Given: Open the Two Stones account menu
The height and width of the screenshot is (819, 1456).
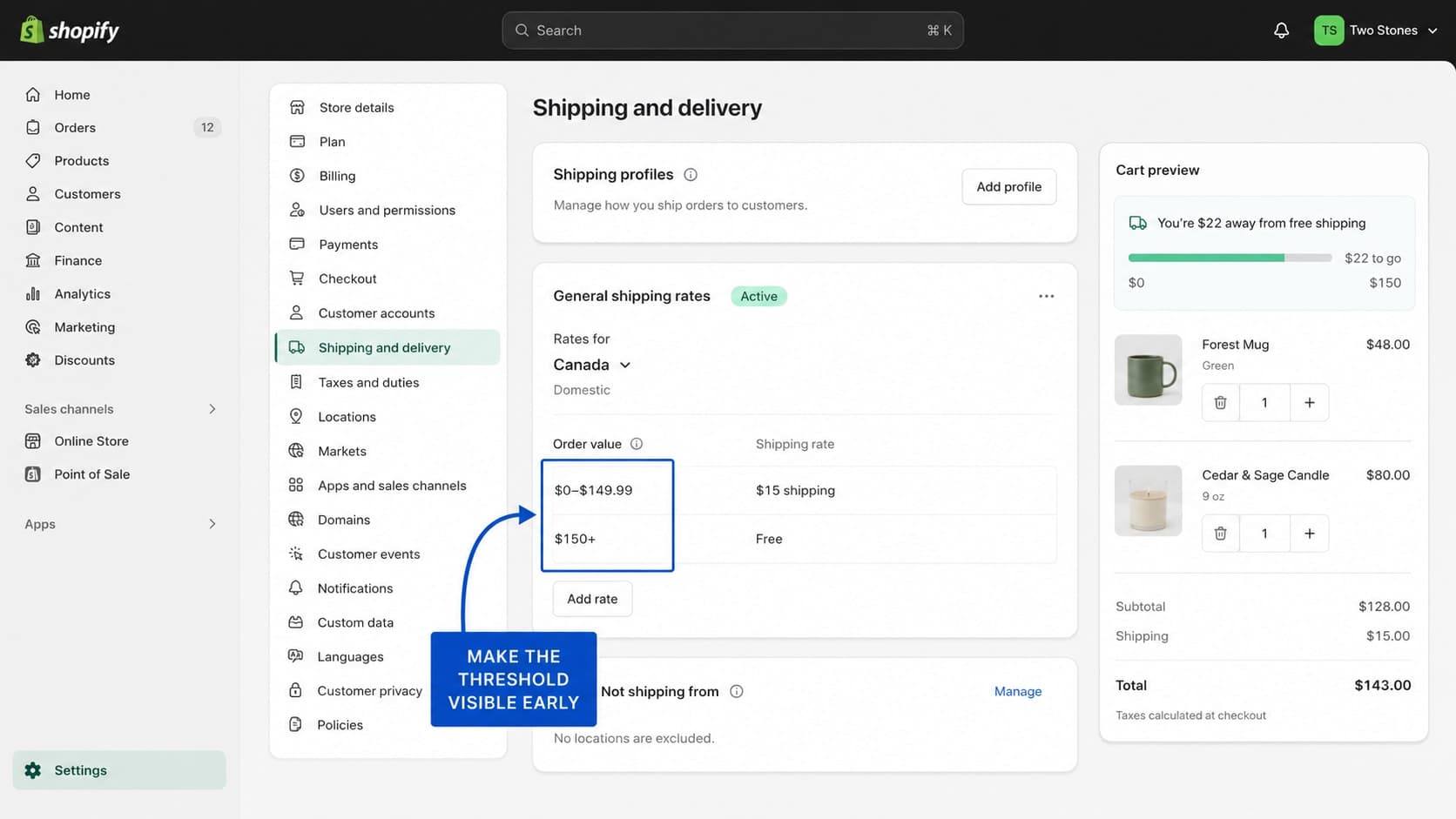Looking at the screenshot, I should 1376,30.
